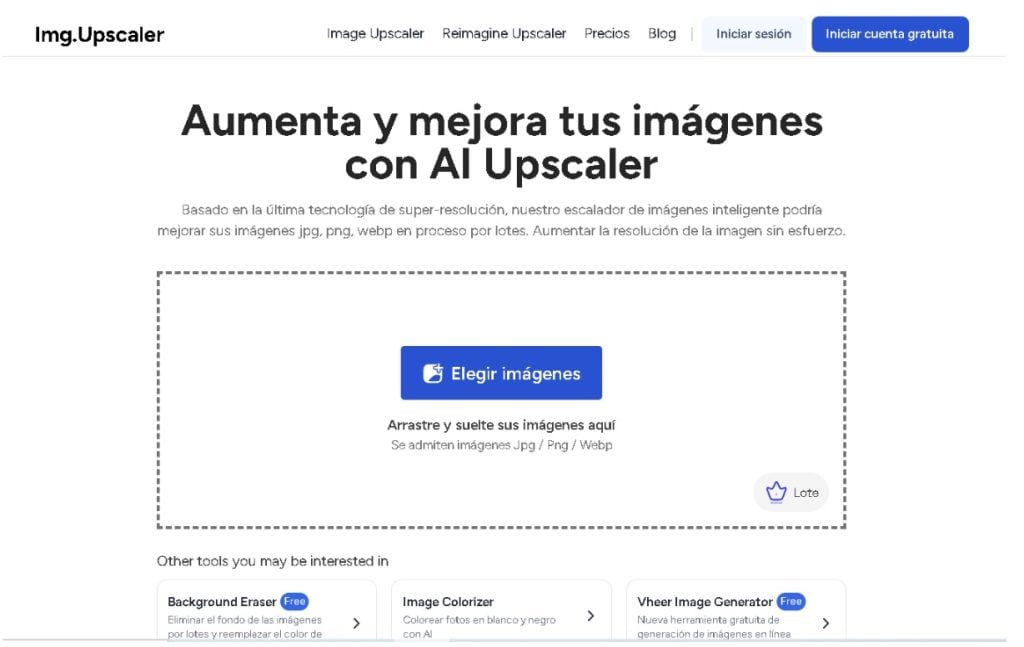Visit the Blog from the top navigation

click(x=662, y=34)
